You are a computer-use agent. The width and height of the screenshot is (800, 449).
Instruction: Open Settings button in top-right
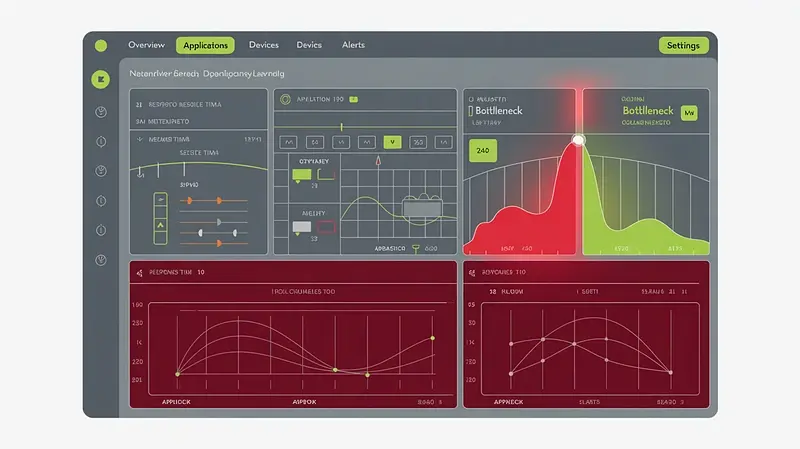click(x=683, y=45)
